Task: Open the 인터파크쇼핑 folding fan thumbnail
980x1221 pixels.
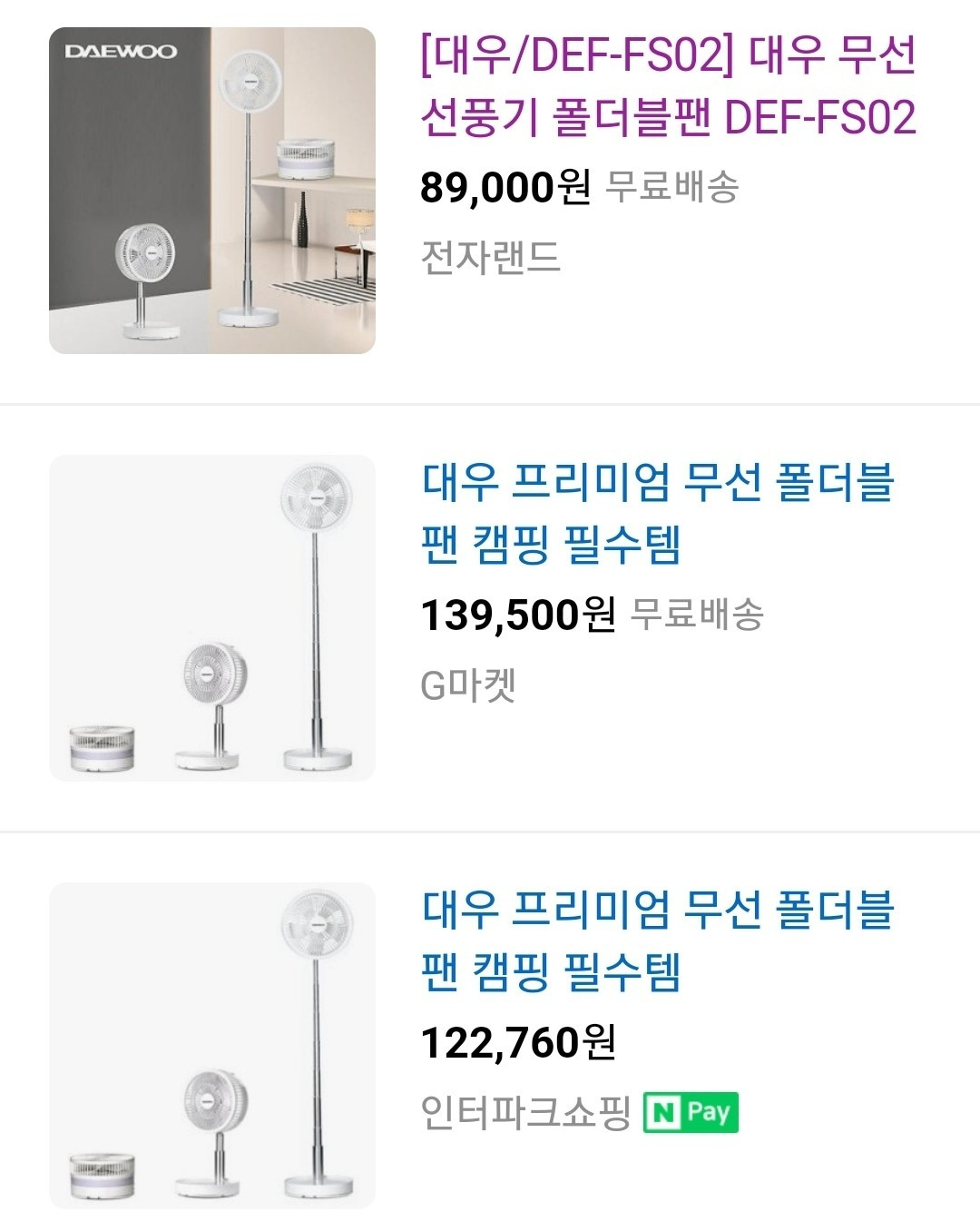Action: [x=212, y=1045]
